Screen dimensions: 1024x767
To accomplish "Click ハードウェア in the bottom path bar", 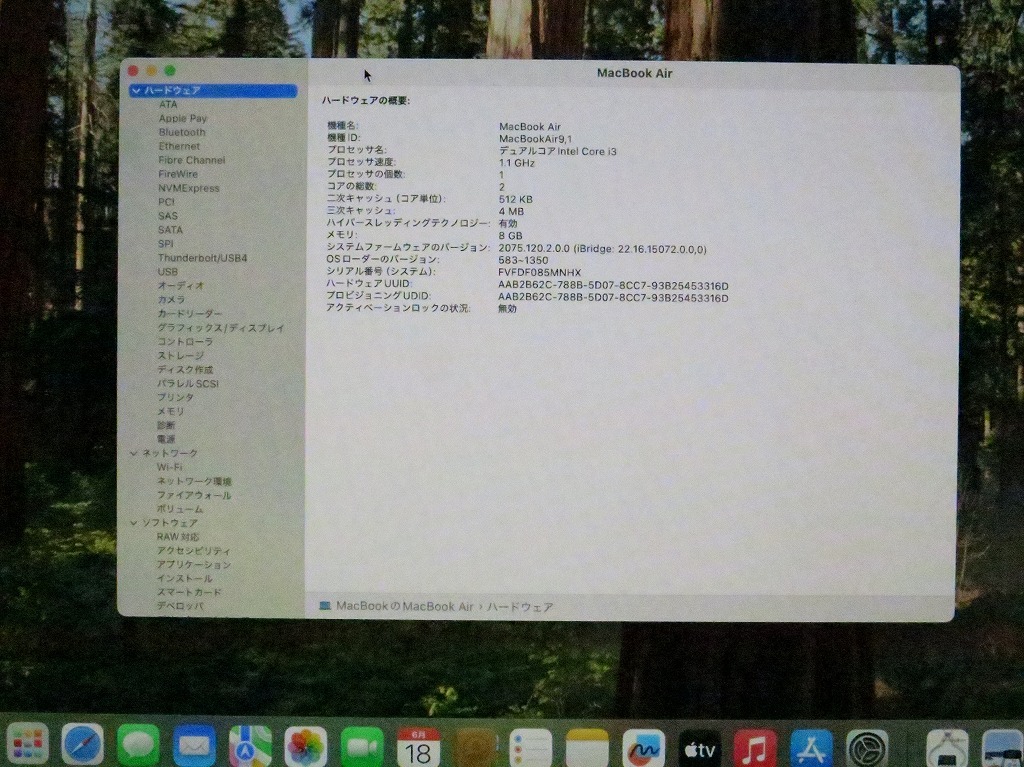I will [x=520, y=607].
